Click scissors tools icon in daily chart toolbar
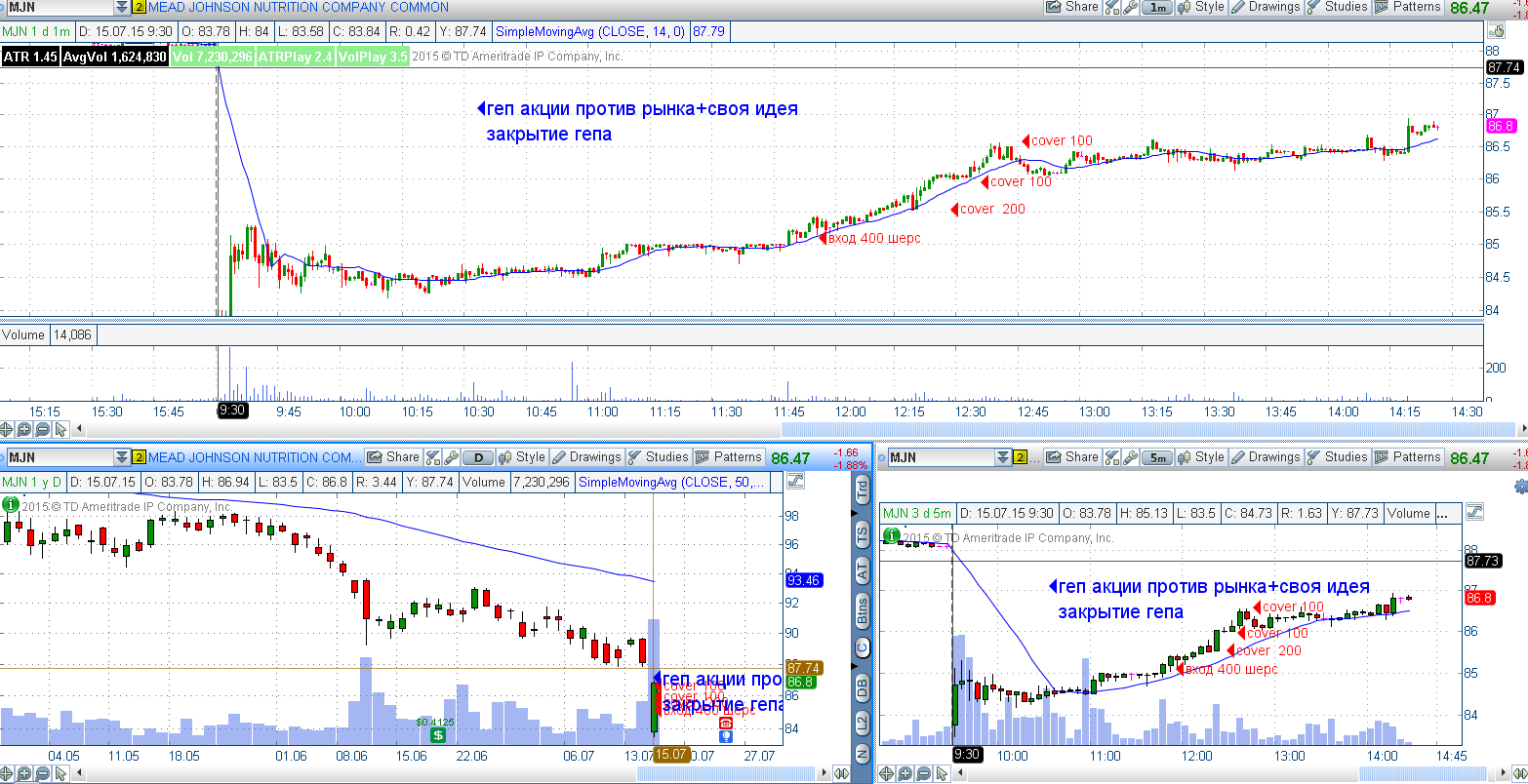1528x784 pixels. tap(433, 456)
